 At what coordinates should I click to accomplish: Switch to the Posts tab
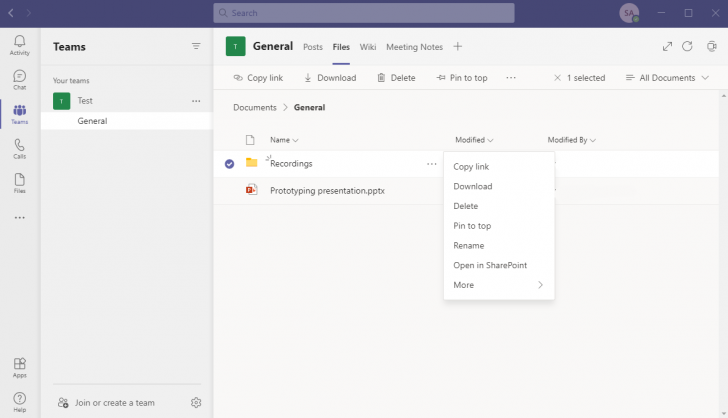tap(312, 47)
